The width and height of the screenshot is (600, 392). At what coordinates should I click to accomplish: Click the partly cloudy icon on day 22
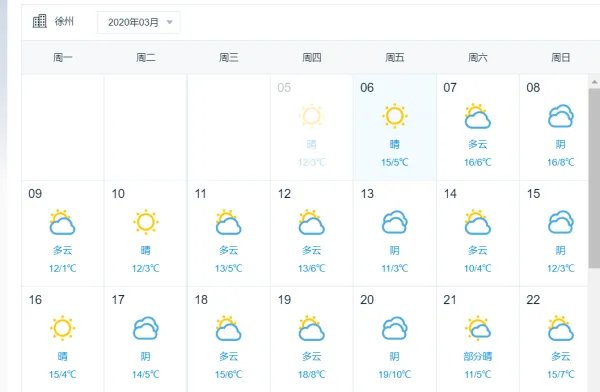click(561, 328)
